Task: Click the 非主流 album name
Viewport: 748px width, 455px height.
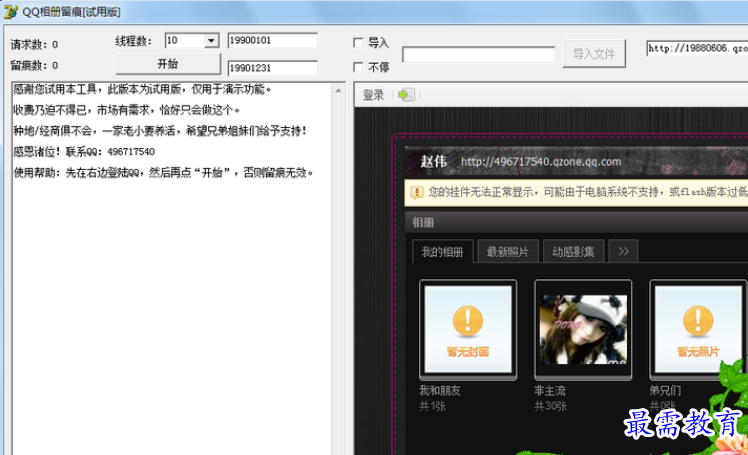Action: tap(550, 391)
